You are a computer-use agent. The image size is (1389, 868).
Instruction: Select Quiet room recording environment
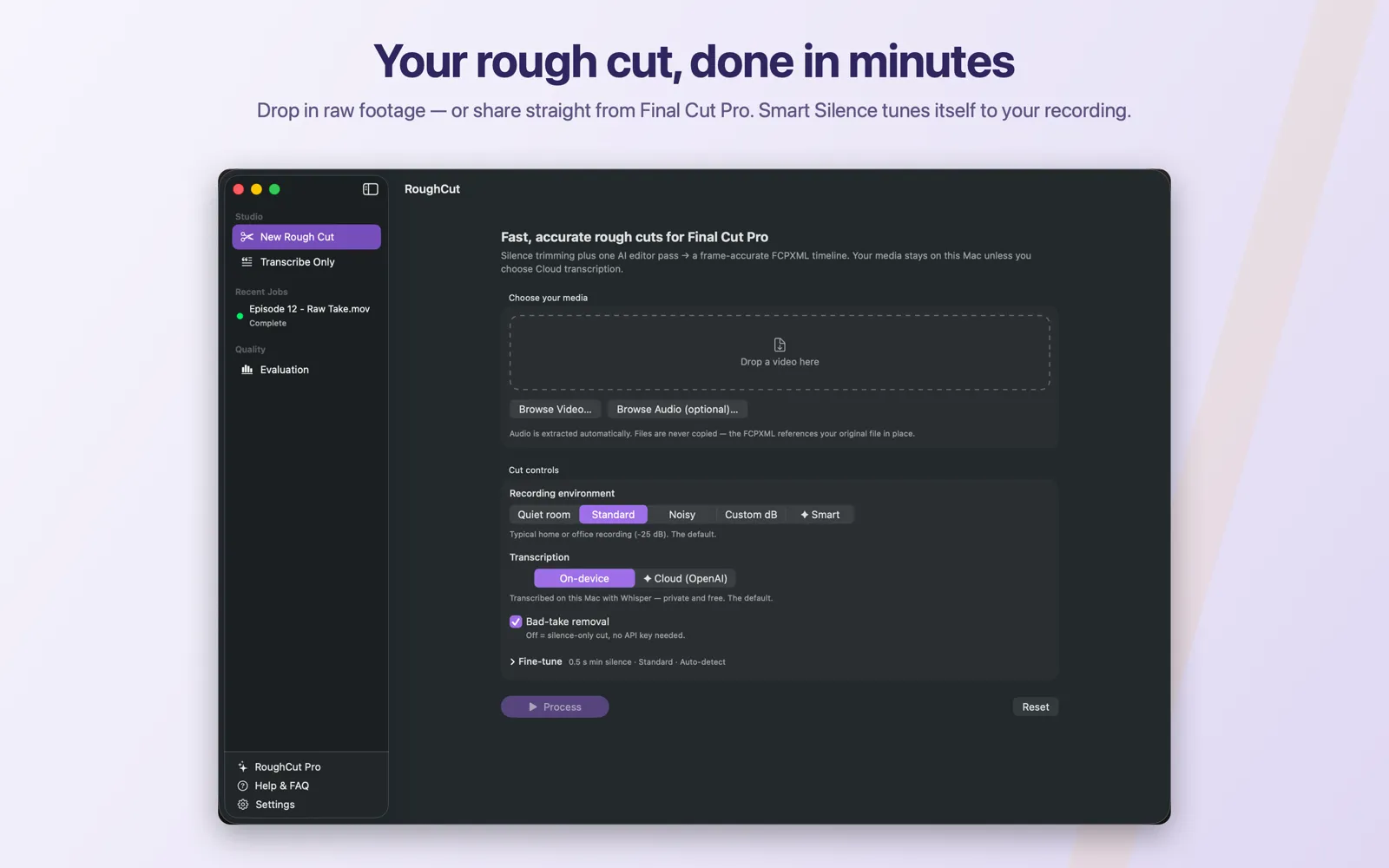(x=544, y=515)
